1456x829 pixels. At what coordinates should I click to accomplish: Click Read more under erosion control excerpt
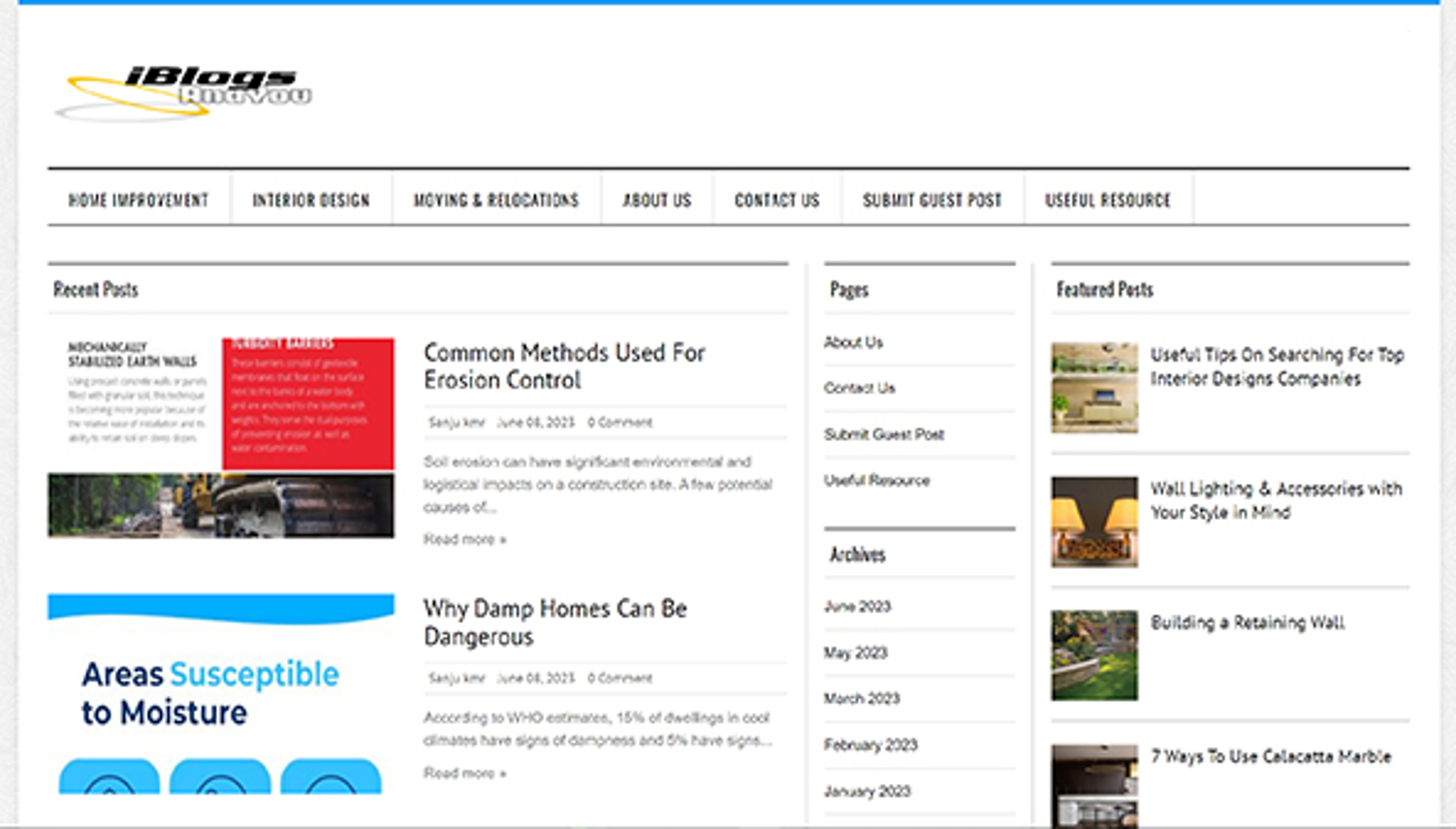(x=464, y=539)
